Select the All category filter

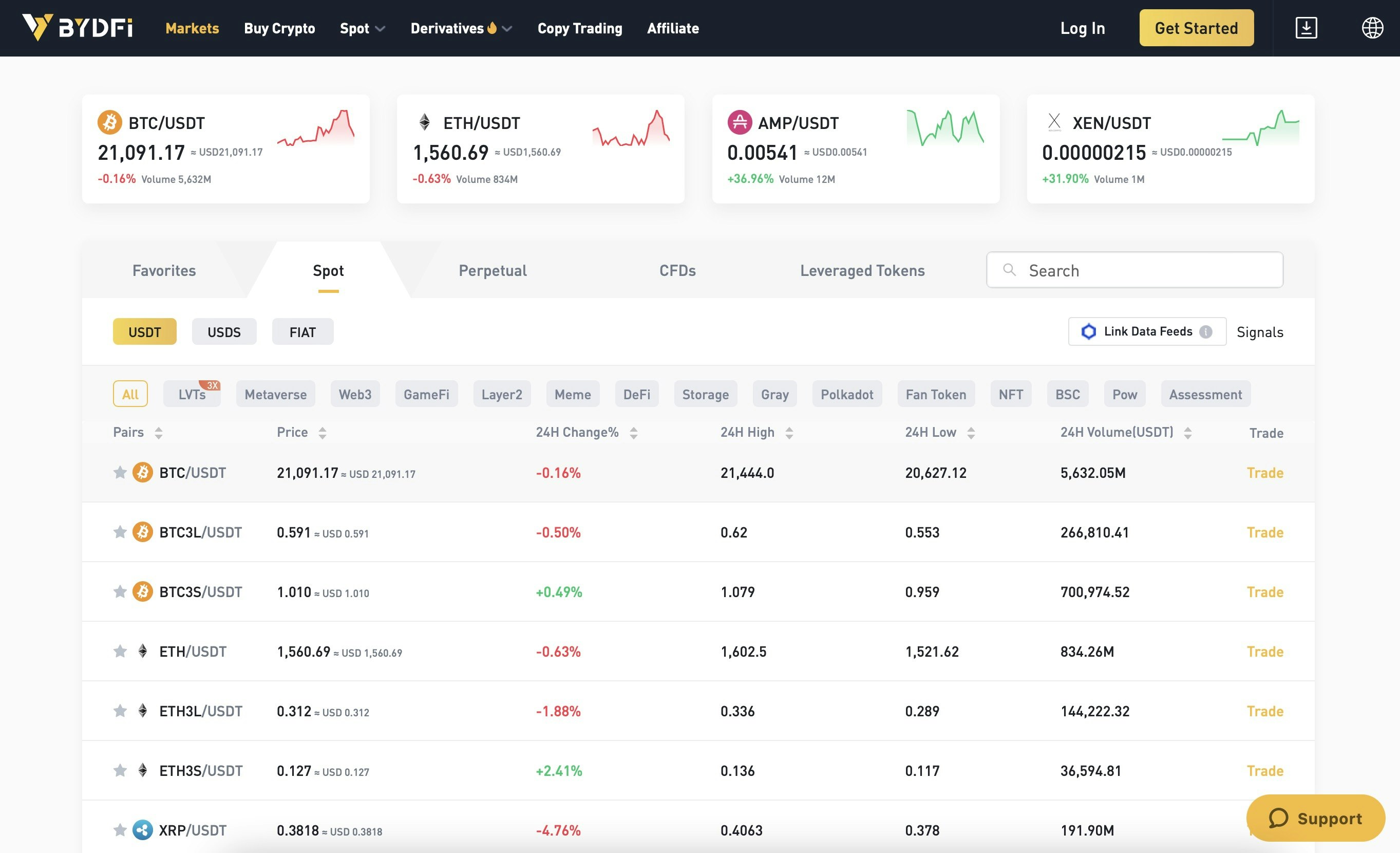click(130, 394)
